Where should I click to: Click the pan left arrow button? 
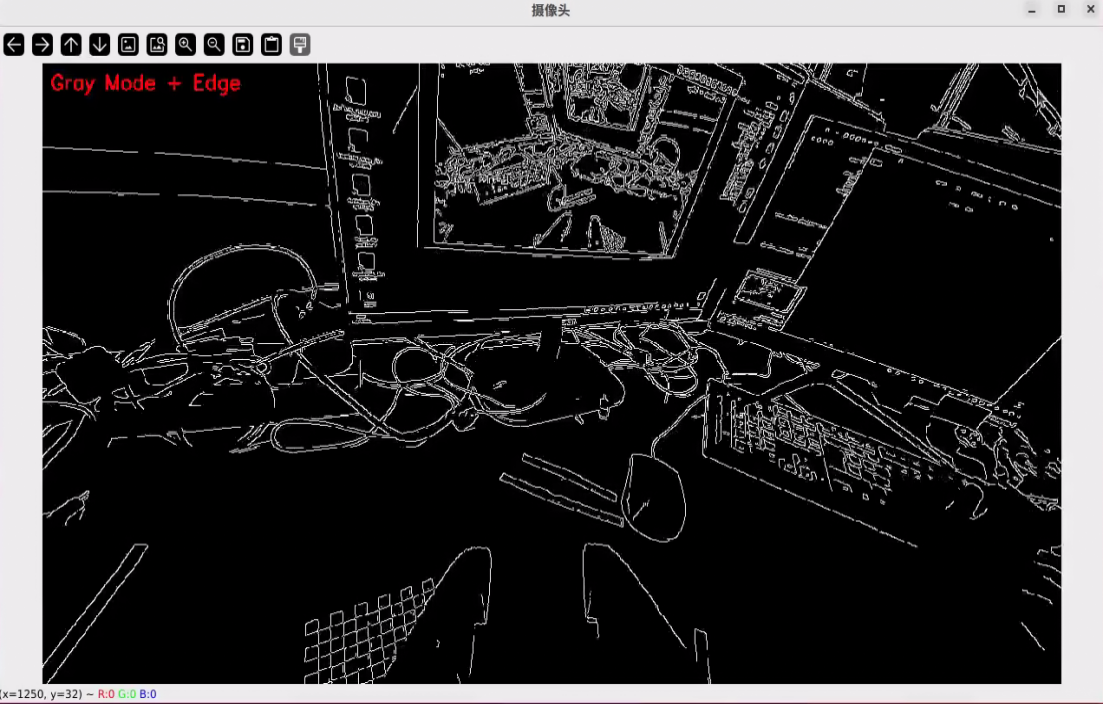(x=14, y=44)
